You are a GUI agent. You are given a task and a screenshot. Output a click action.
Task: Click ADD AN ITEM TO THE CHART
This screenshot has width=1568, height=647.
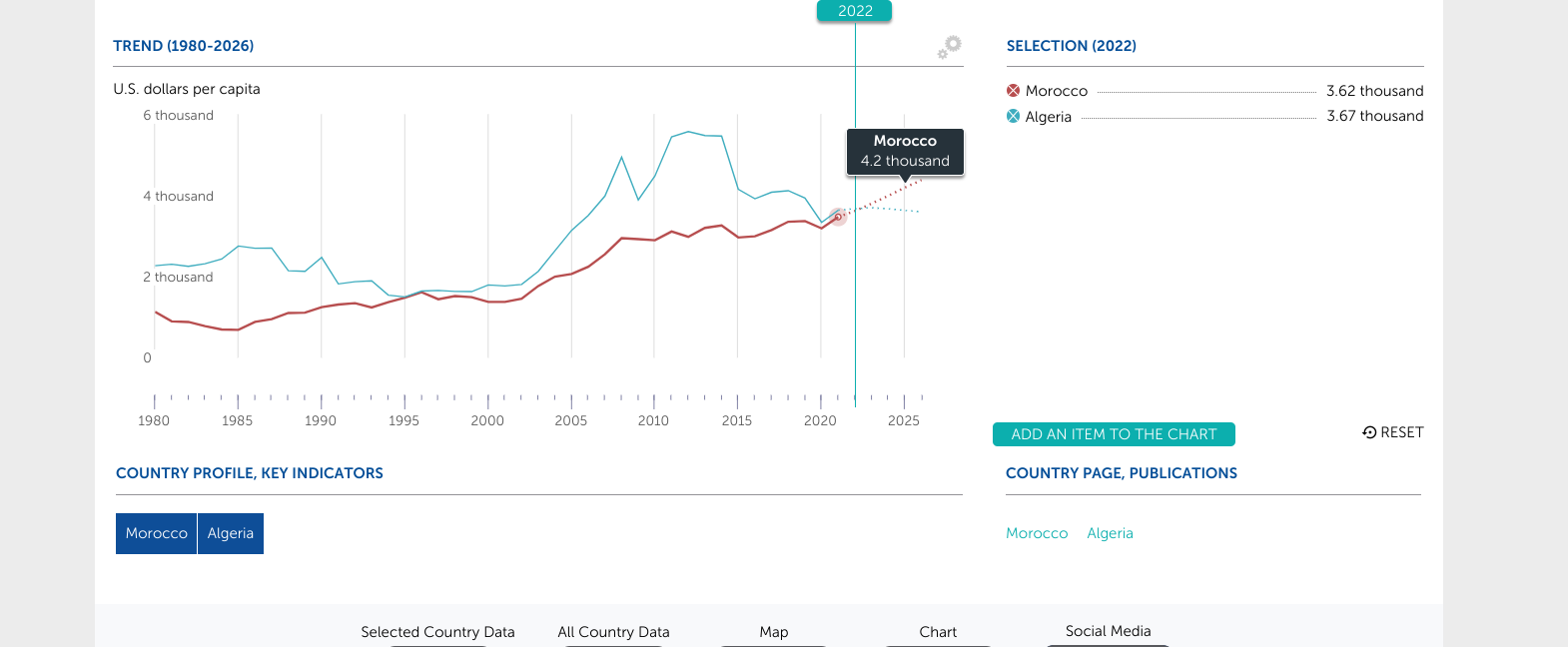pos(1114,434)
